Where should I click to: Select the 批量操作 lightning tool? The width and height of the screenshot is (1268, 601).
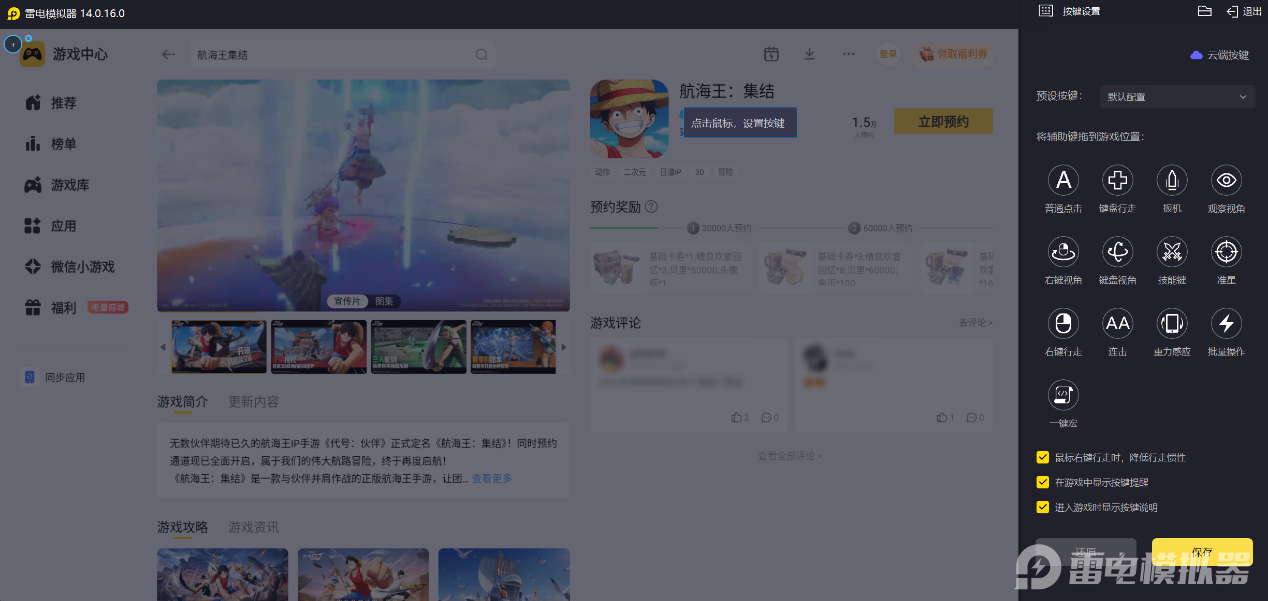click(1226, 323)
